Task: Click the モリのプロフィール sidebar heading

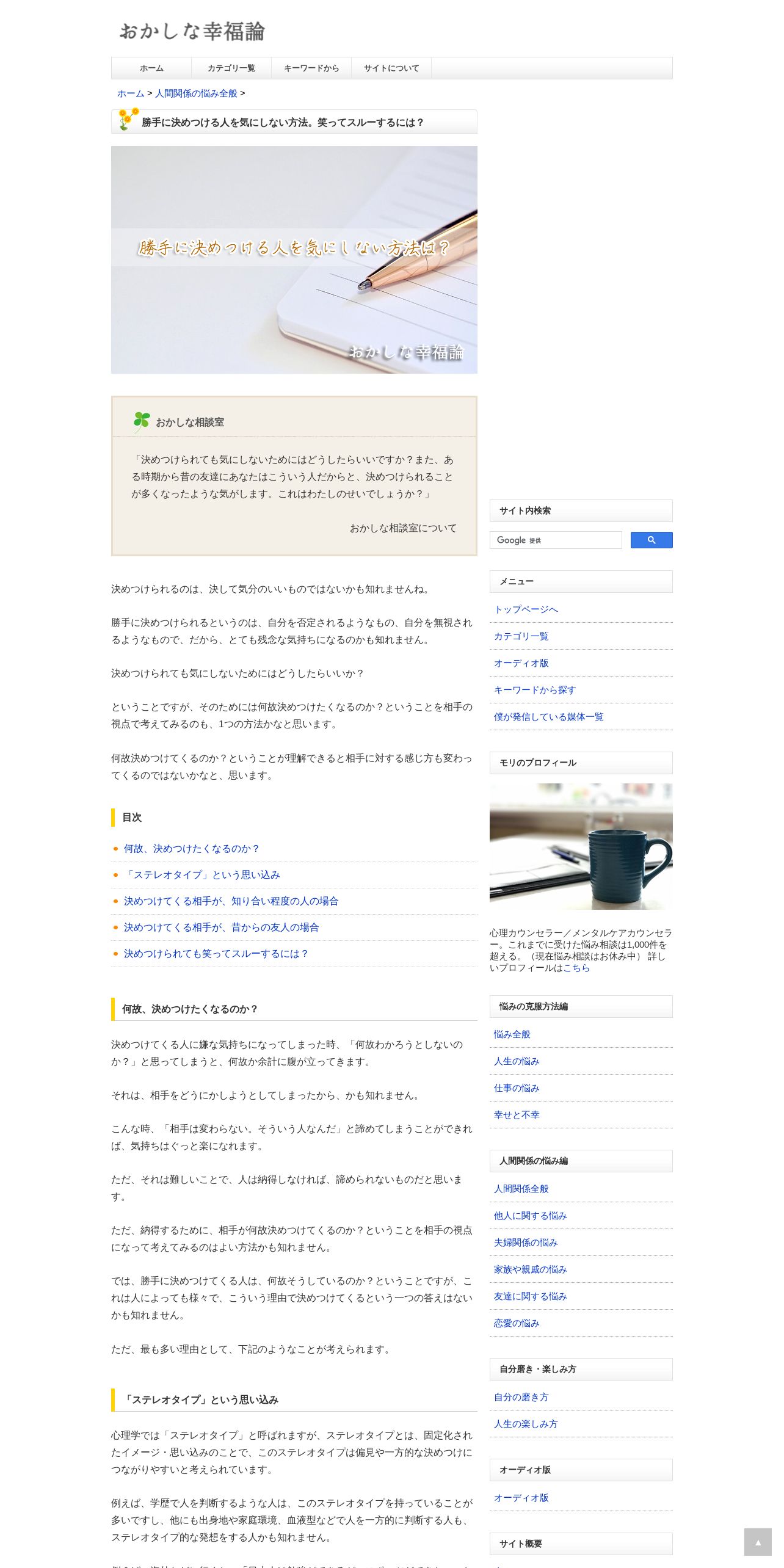Action: [x=581, y=763]
